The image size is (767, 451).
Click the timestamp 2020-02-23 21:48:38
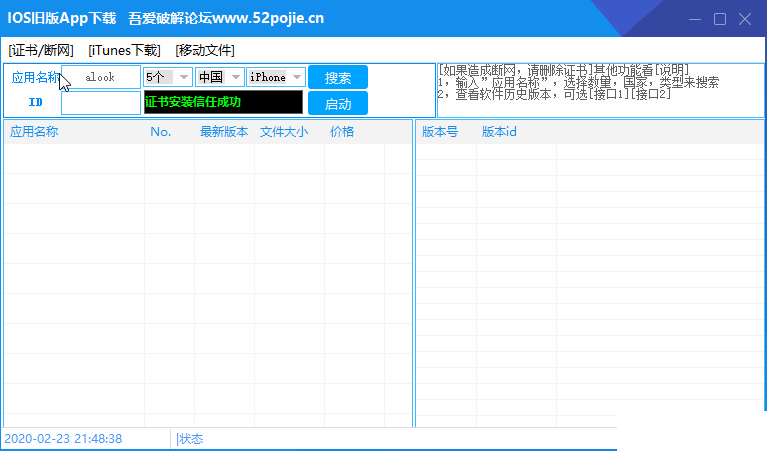63,439
